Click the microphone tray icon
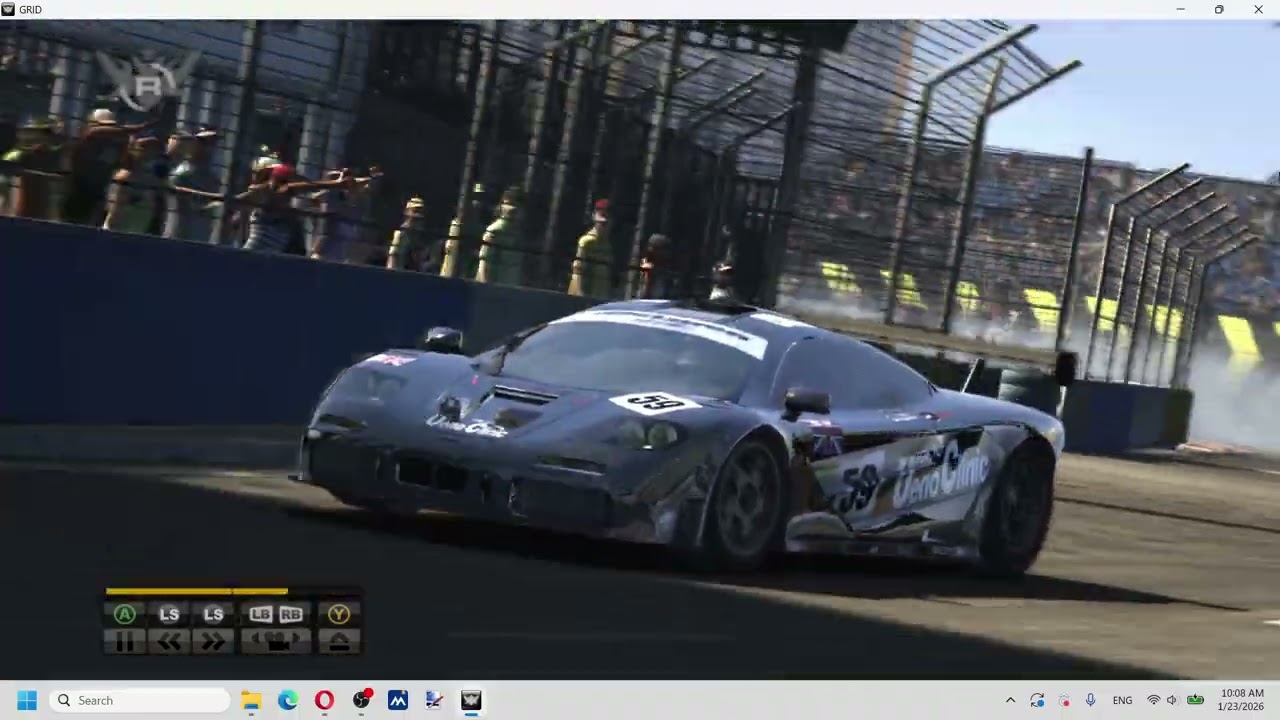 tap(1090, 700)
